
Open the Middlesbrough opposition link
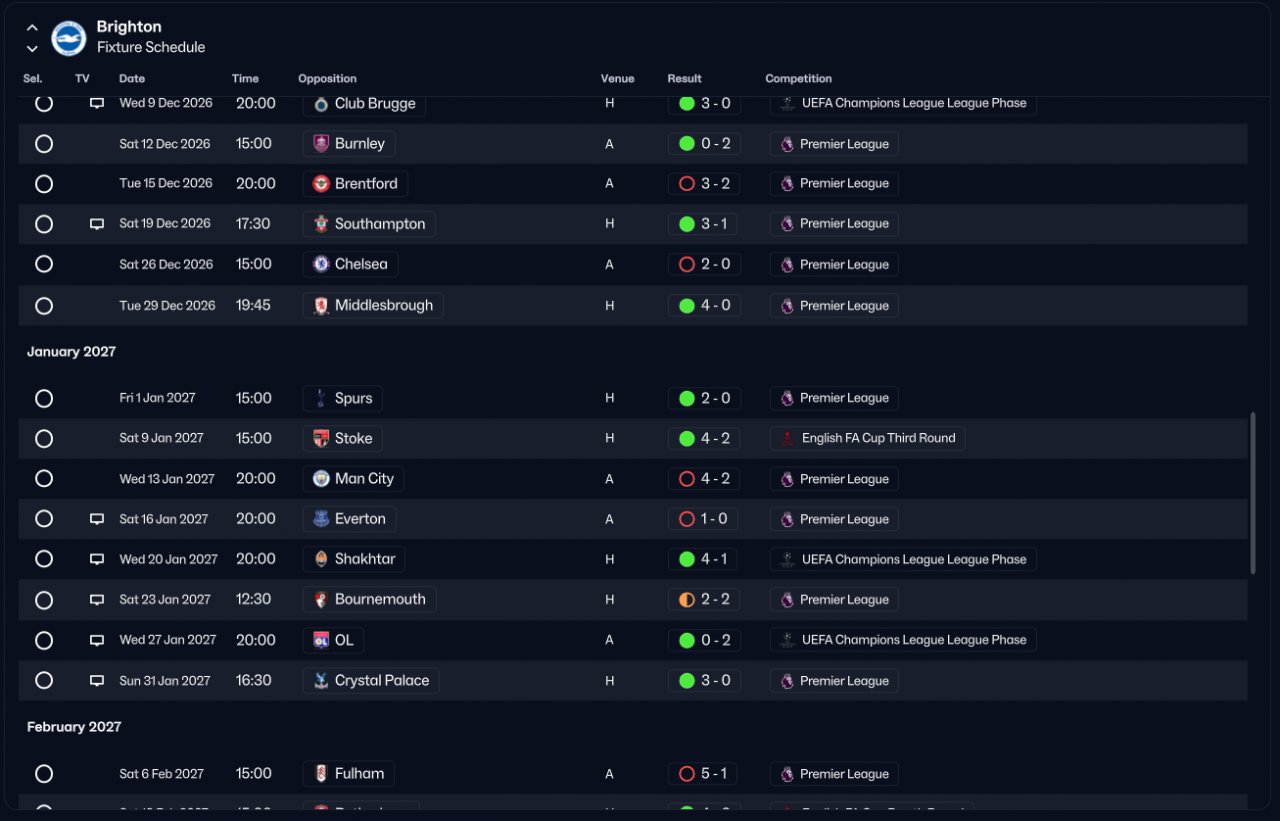(x=373, y=306)
